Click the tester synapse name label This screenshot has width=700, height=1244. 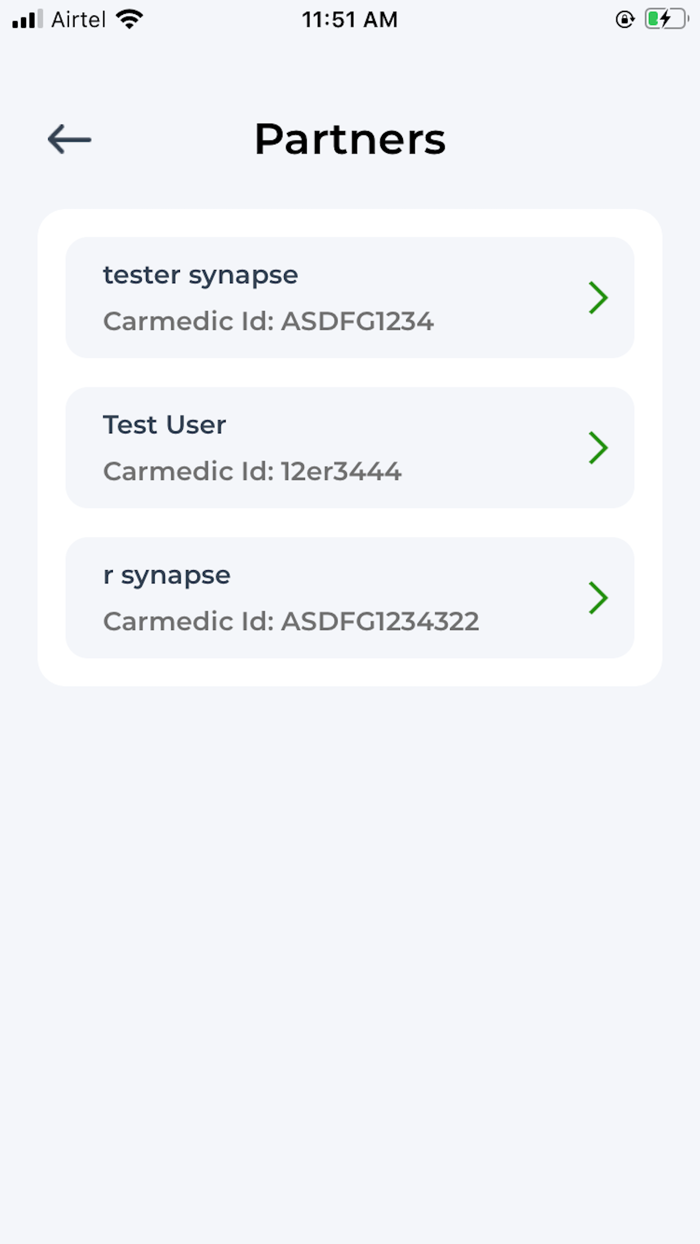(x=199, y=274)
